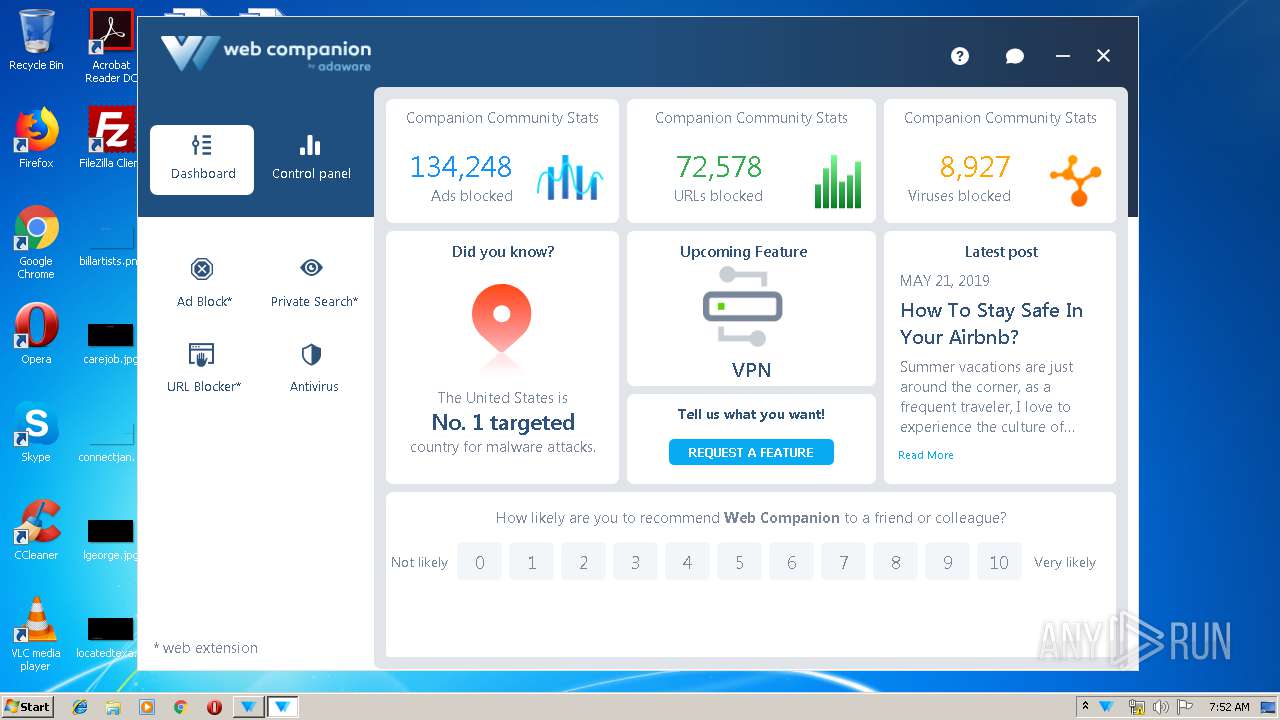Open Recycle Bin desktop icon

[x=36, y=41]
